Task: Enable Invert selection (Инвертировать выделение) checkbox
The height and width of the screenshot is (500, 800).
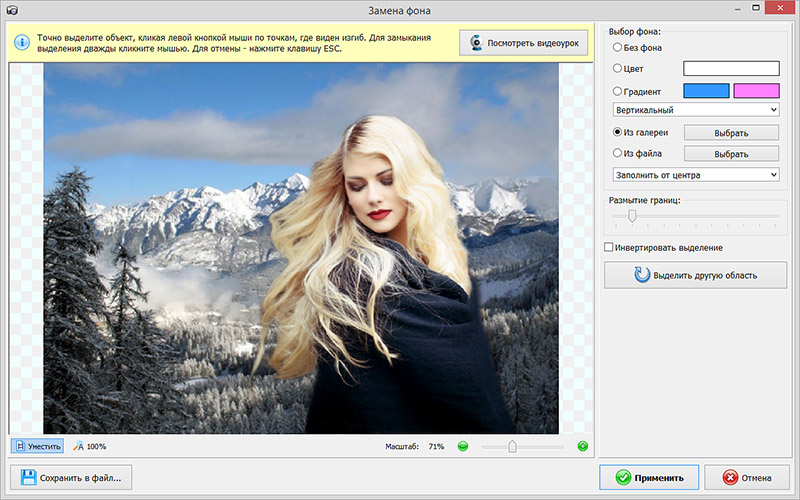Action: (x=609, y=247)
